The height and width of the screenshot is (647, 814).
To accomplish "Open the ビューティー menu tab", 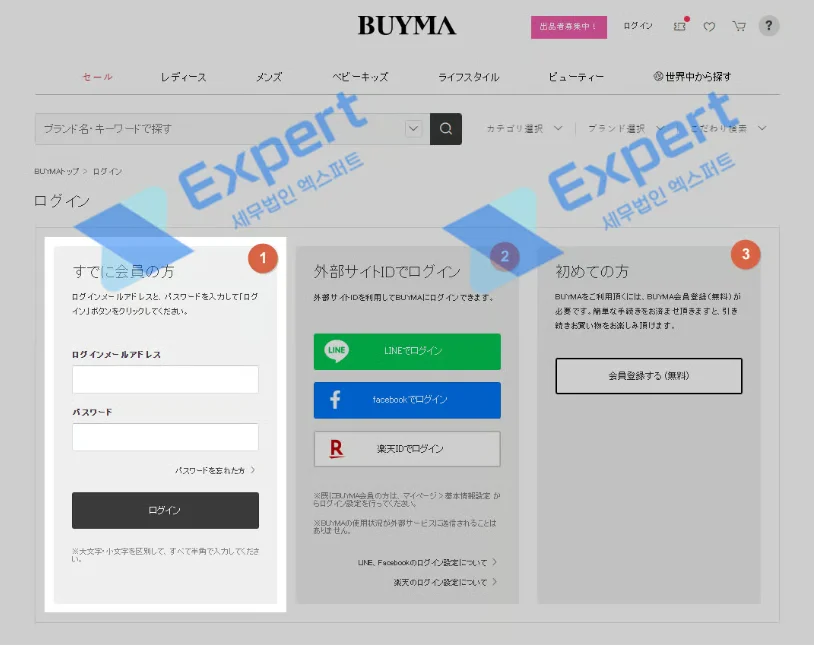I will [576, 77].
